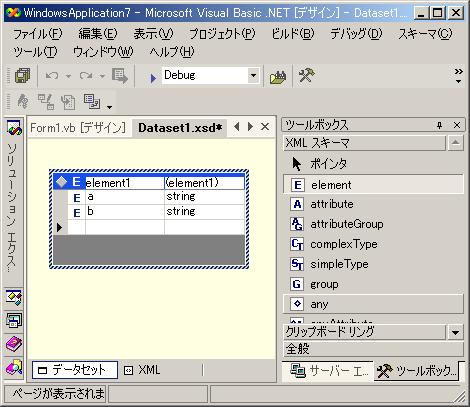Click the Find in Files folder icon
This screenshot has height=407, width=470.
tap(278, 77)
